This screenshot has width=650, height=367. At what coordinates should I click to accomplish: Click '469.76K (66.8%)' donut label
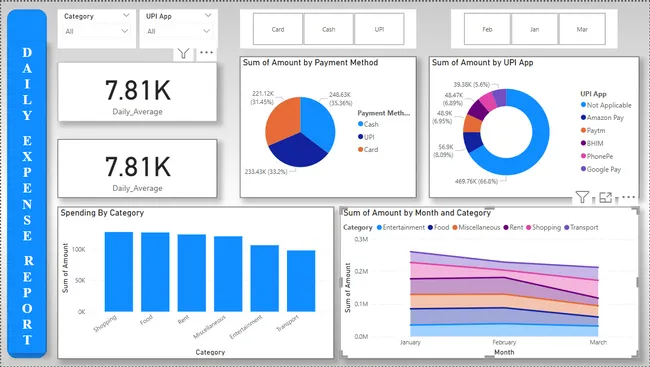click(476, 181)
